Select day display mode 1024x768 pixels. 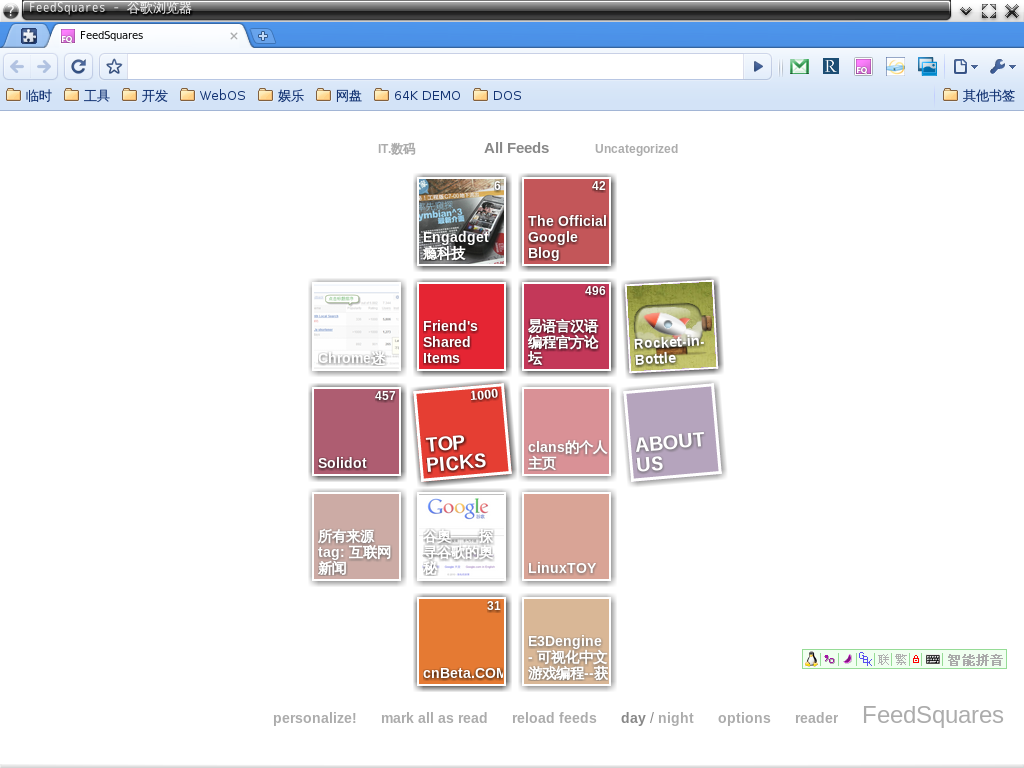pyautogui.click(x=633, y=718)
